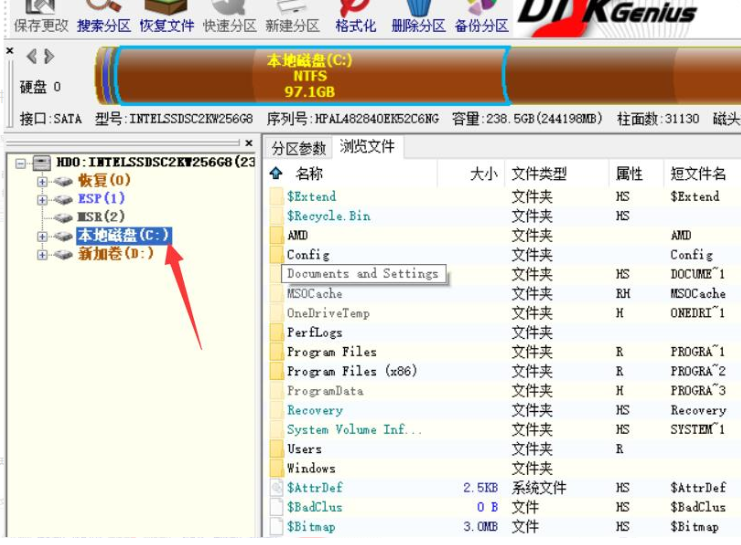741x545 pixels.
Task: Go to previous disk with left arrow
Action: tap(32, 56)
